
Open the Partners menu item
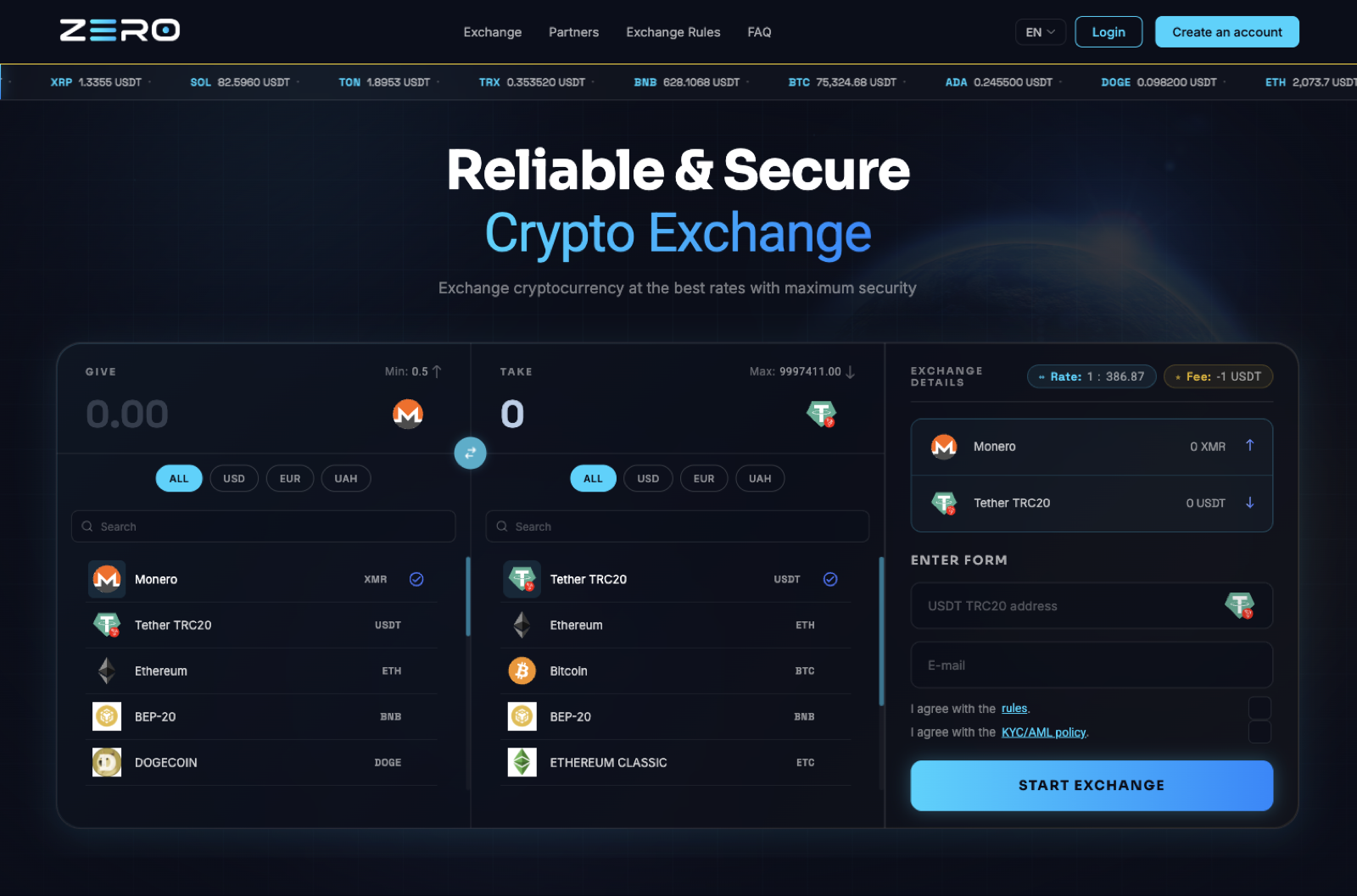(x=574, y=32)
